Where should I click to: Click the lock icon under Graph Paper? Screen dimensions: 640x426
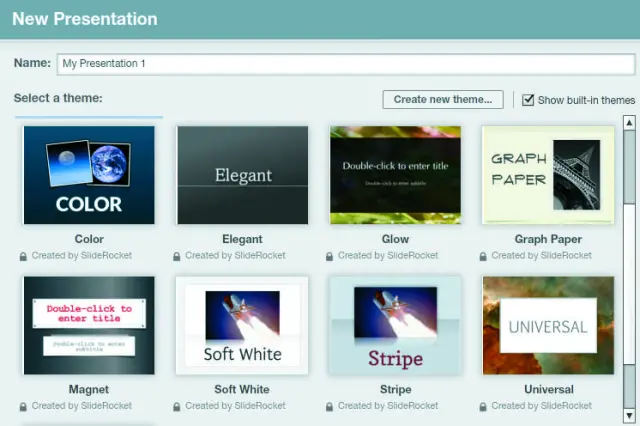pyautogui.click(x=484, y=256)
